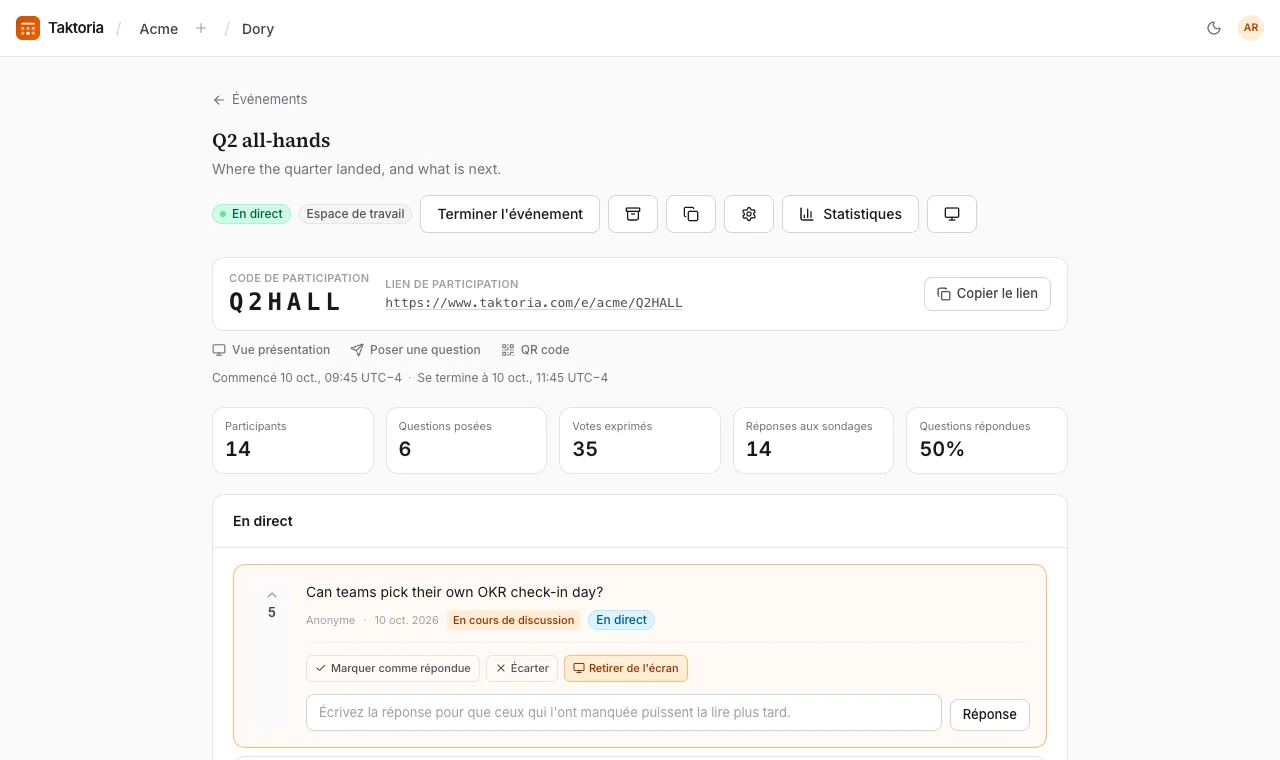1280x760 pixels.
Task: Click the Participants stat card
Action: click(293, 440)
